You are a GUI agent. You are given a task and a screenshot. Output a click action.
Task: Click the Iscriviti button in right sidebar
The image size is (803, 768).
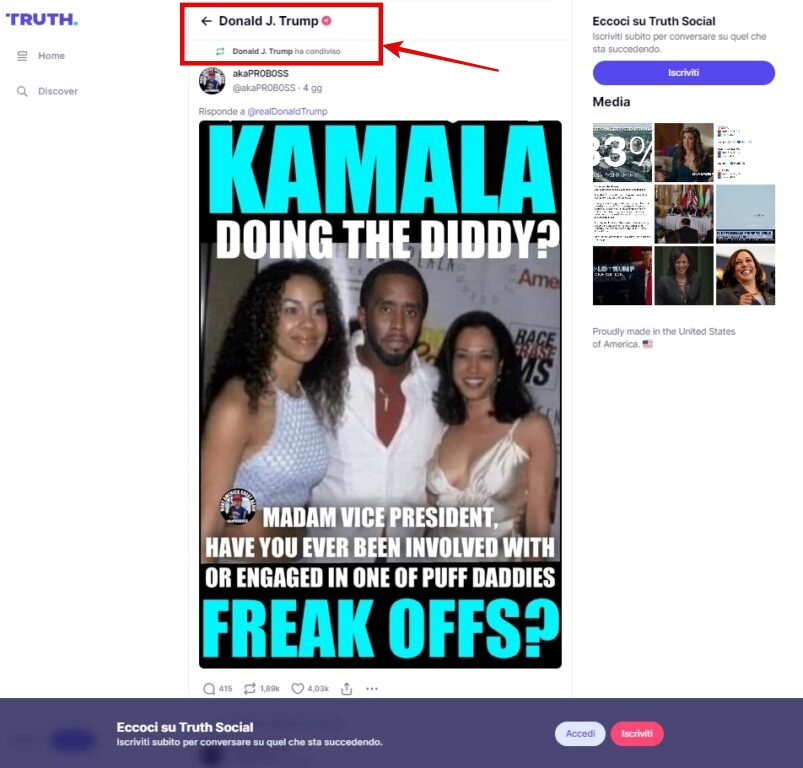(x=683, y=73)
